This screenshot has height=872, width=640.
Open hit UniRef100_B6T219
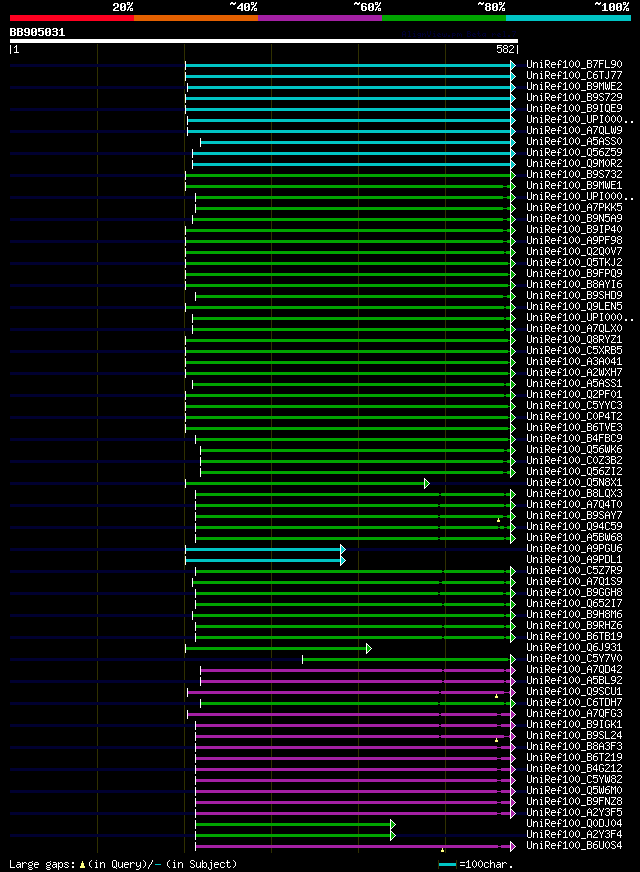click(574, 757)
